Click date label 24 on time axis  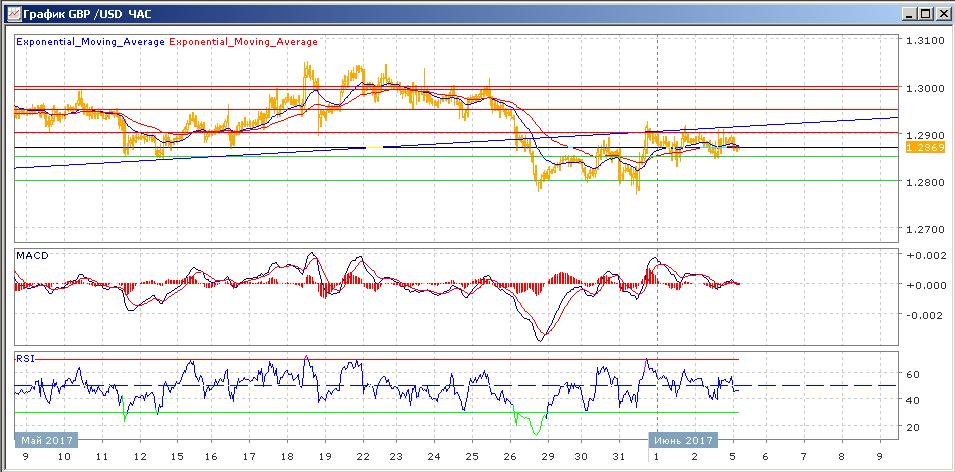click(x=434, y=456)
